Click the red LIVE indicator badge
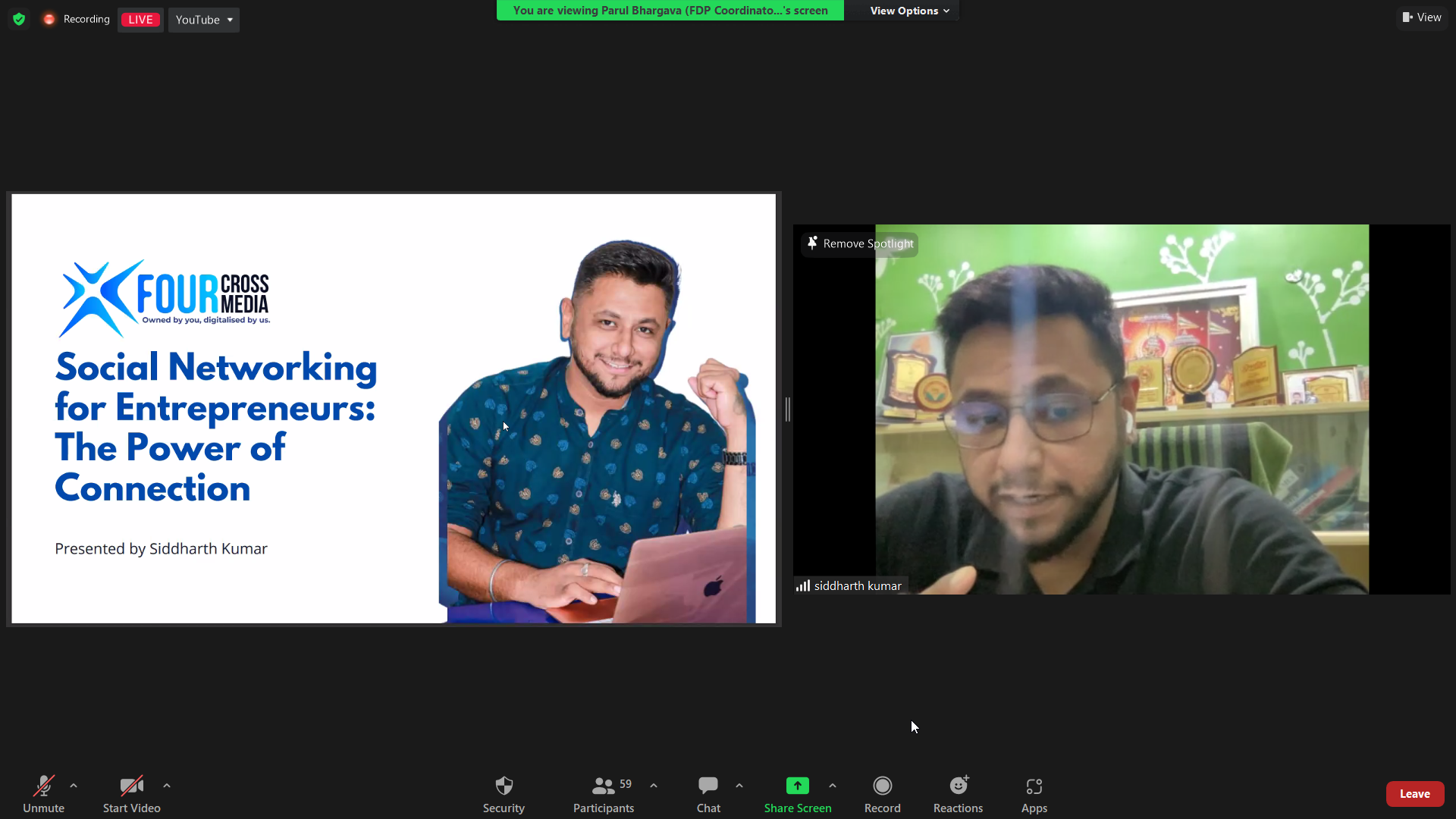The height and width of the screenshot is (819, 1456). [140, 20]
